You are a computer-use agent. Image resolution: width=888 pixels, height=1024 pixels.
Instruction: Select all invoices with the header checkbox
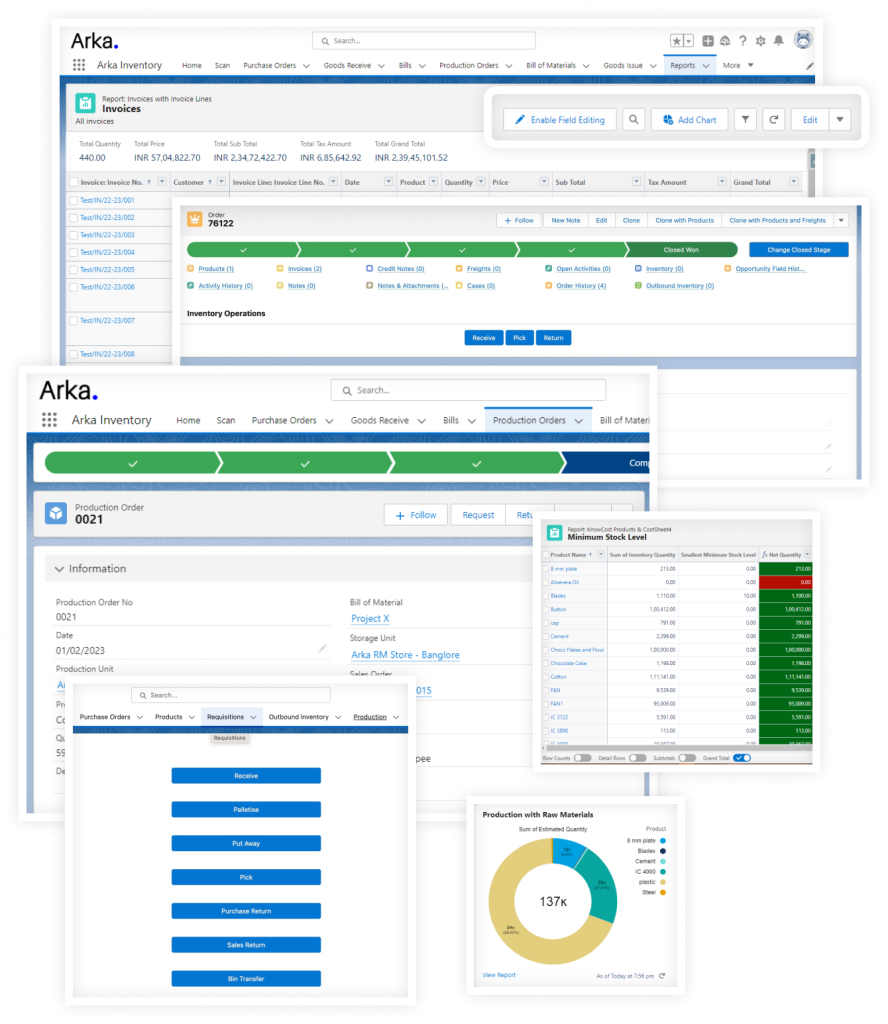point(74,182)
